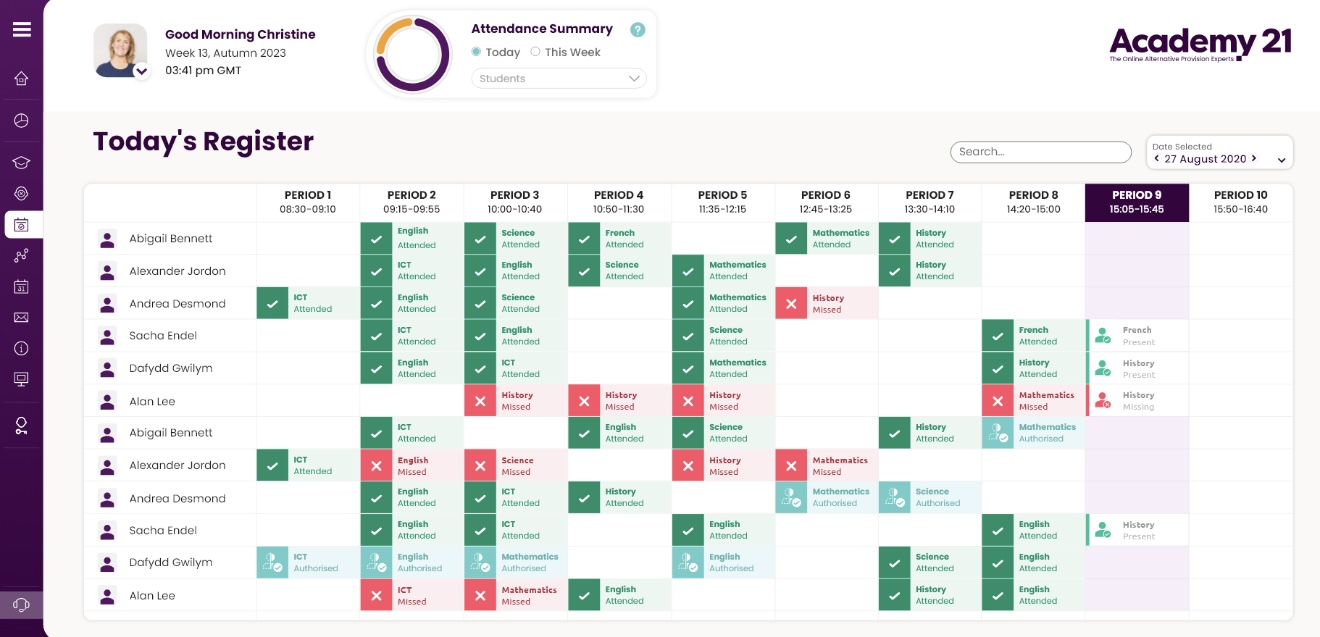This screenshot has height=637, width=1320.
Task: Open the pie chart dashboard icon
Action: point(21,120)
